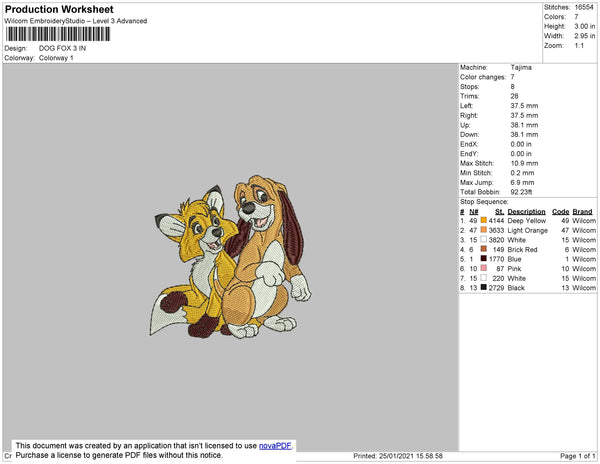Click the Width value 2.95 in

point(585,36)
